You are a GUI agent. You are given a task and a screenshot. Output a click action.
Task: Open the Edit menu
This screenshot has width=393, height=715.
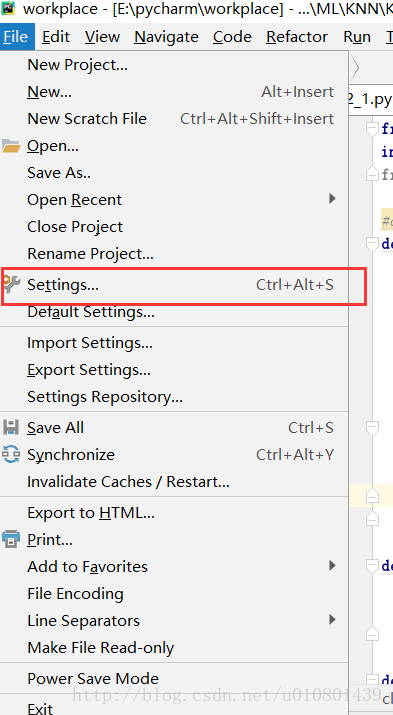(56, 36)
